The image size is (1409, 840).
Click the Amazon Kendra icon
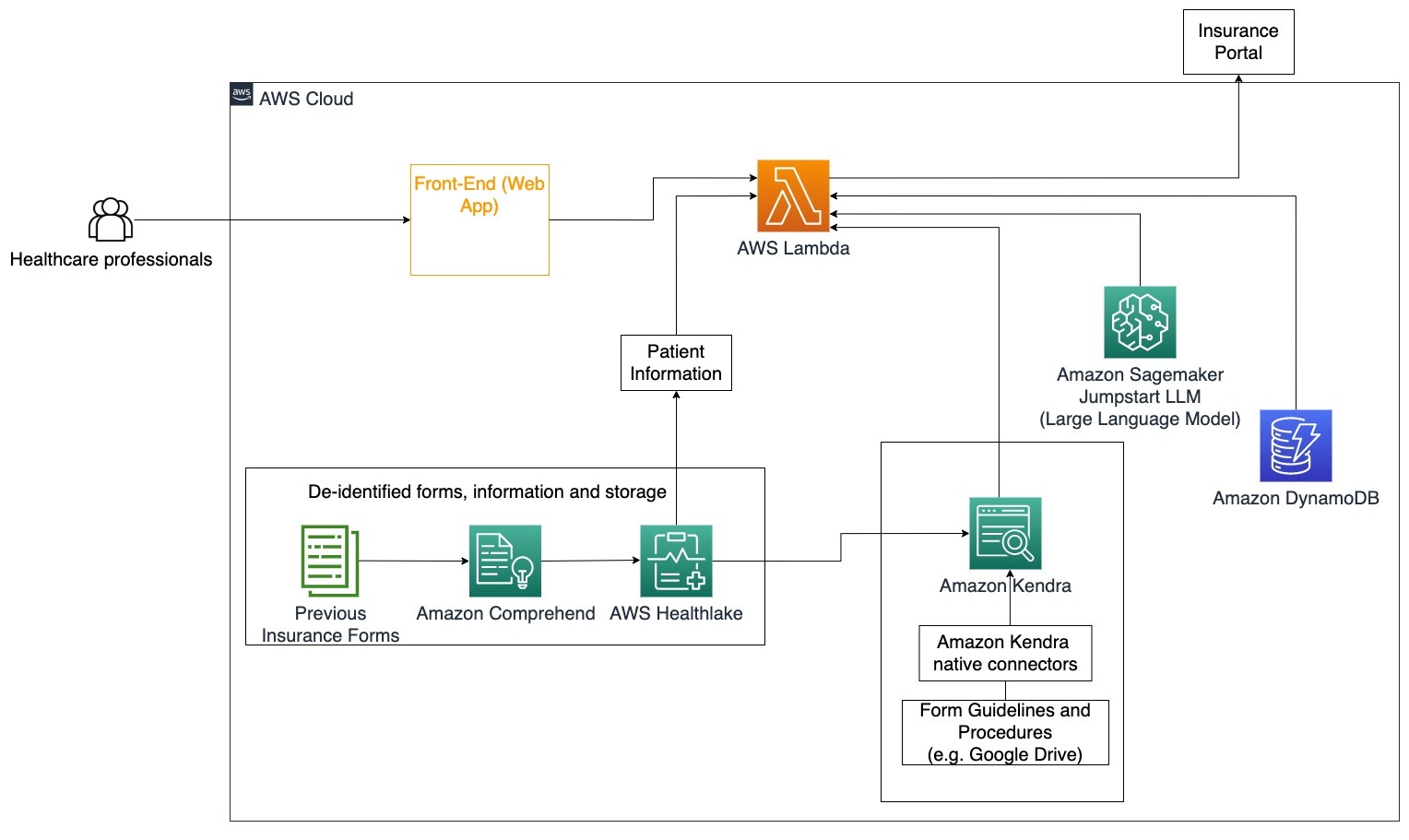point(1005,533)
